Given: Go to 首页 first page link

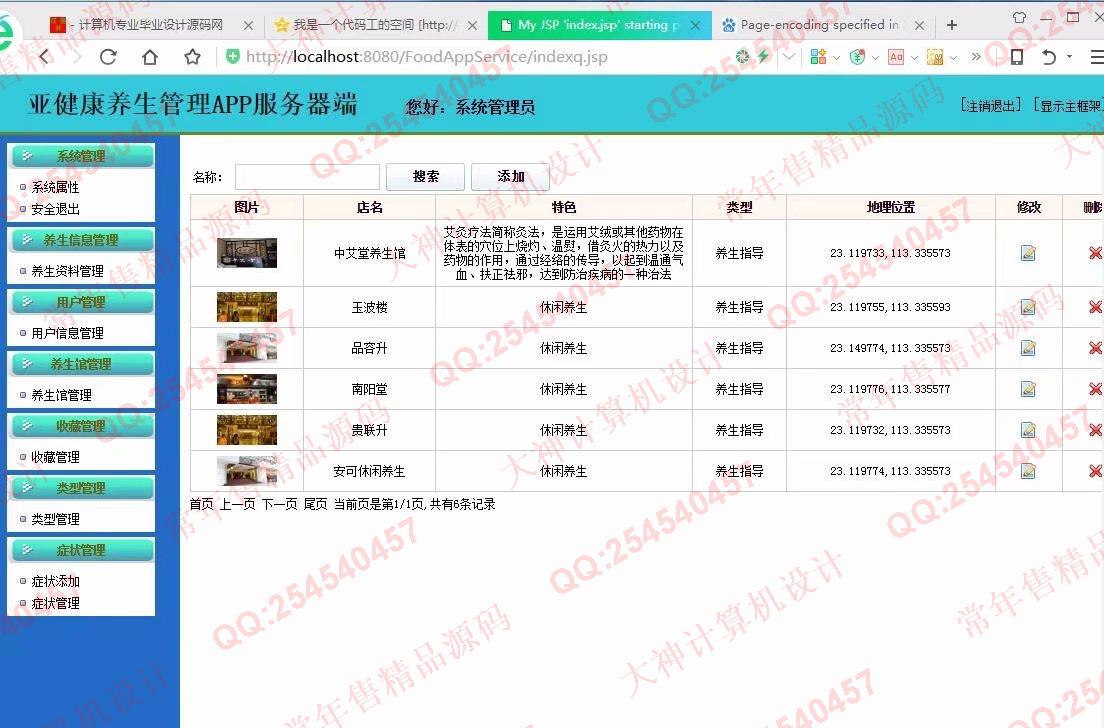Looking at the screenshot, I should [x=201, y=504].
